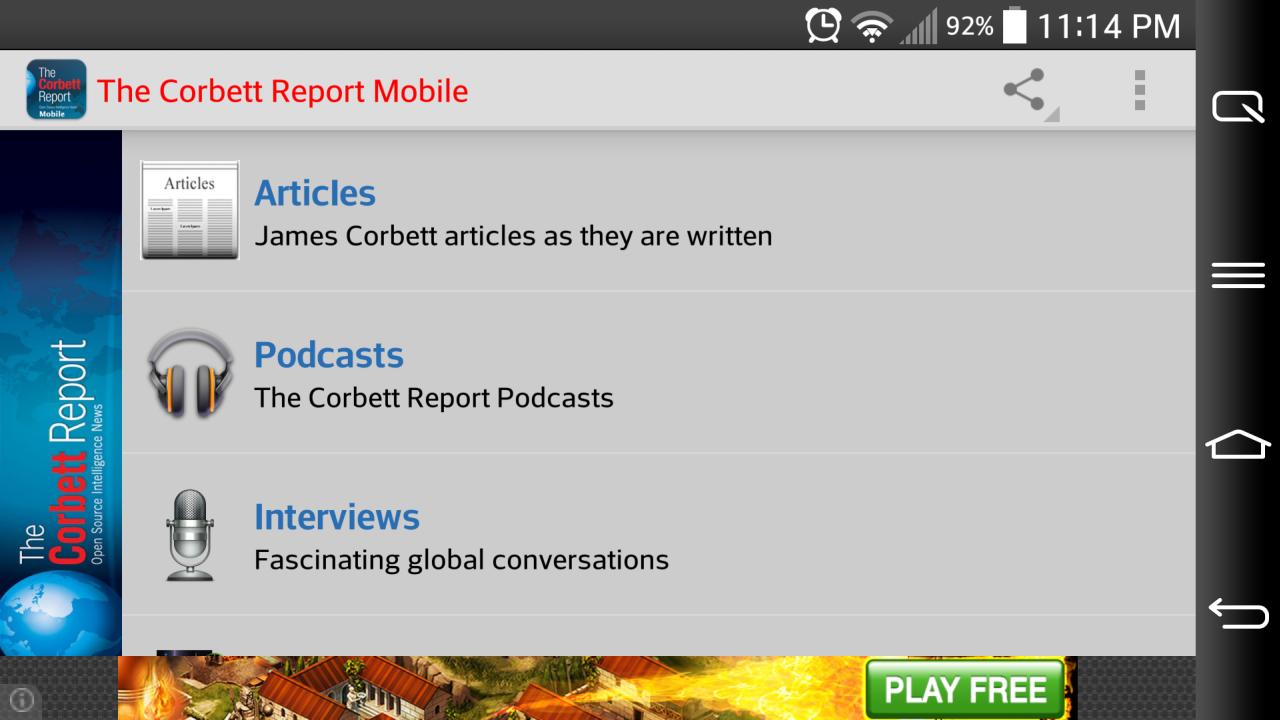The image size is (1280, 720).
Task: Tap the Android back navigation button
Action: pos(1238,612)
